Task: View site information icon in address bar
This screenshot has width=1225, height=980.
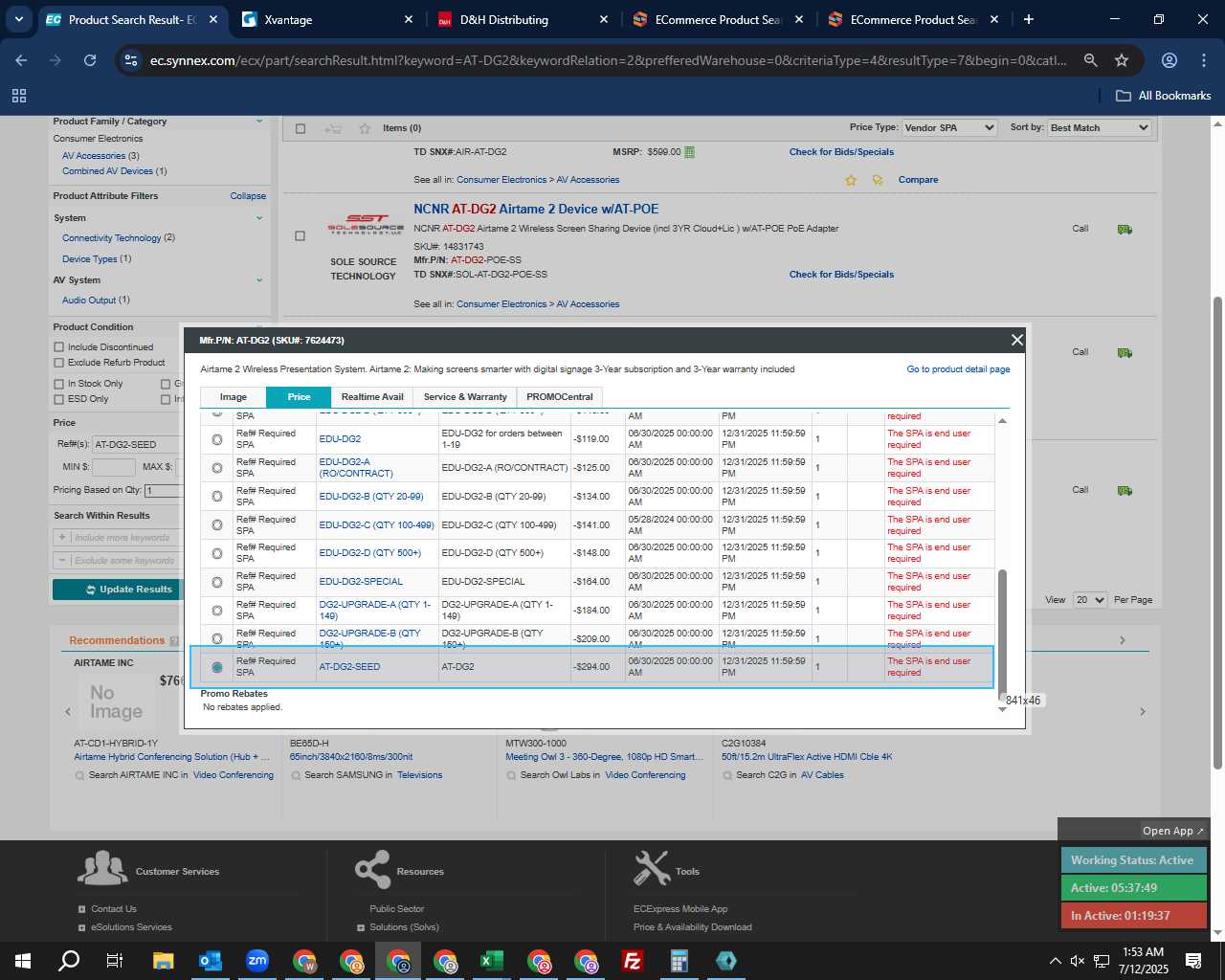Action: (131, 60)
